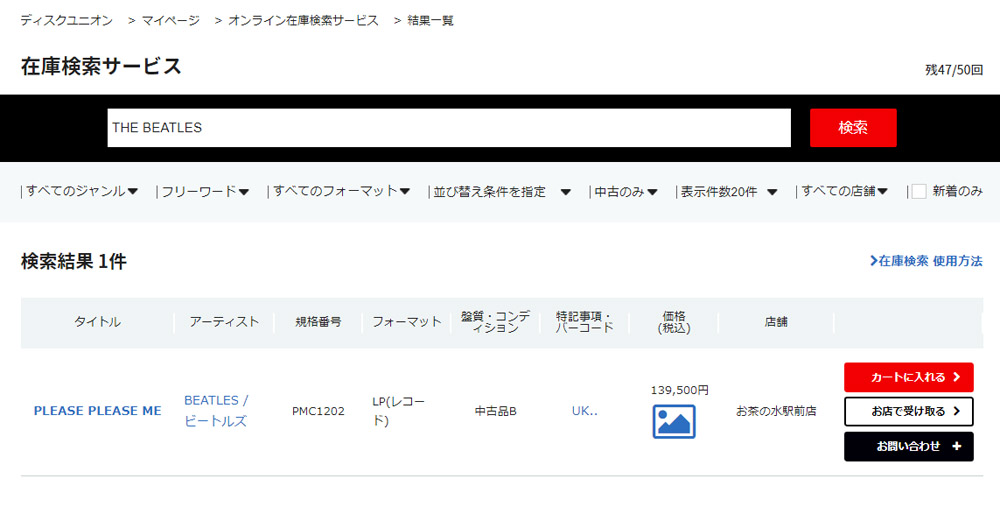The height and width of the screenshot is (507, 1000).
Task: Toggle the 新着のみ checkbox
Action: tap(918, 191)
